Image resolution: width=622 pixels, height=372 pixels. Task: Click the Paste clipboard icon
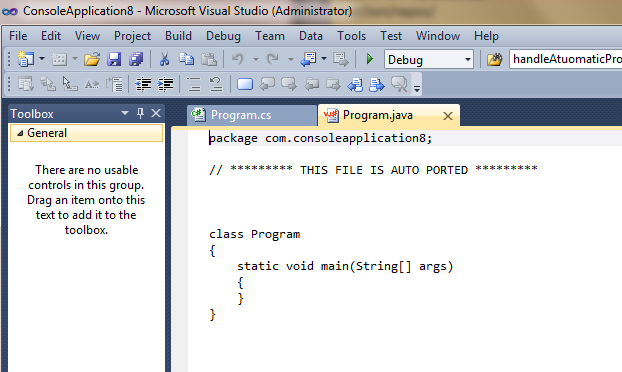pos(209,59)
